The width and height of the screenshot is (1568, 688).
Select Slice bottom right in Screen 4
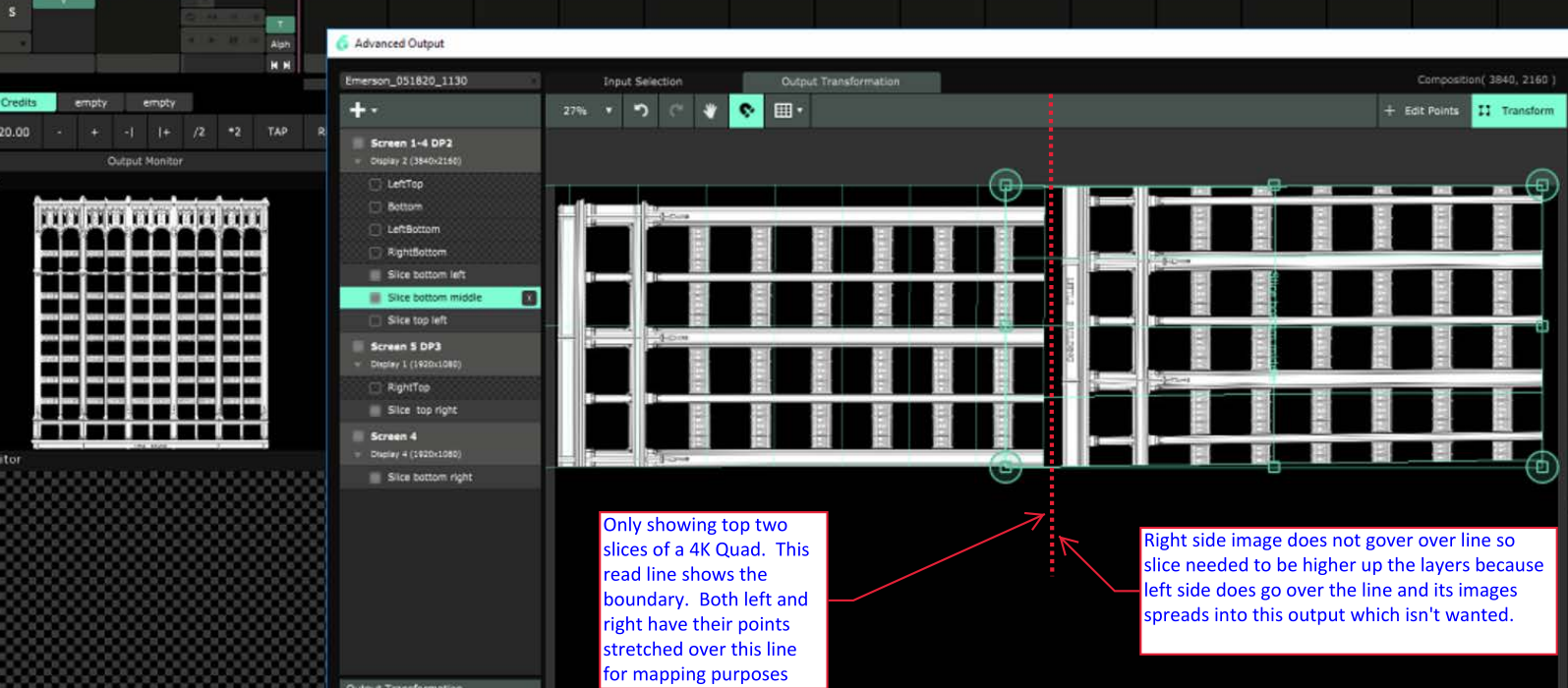pyautogui.click(x=430, y=478)
